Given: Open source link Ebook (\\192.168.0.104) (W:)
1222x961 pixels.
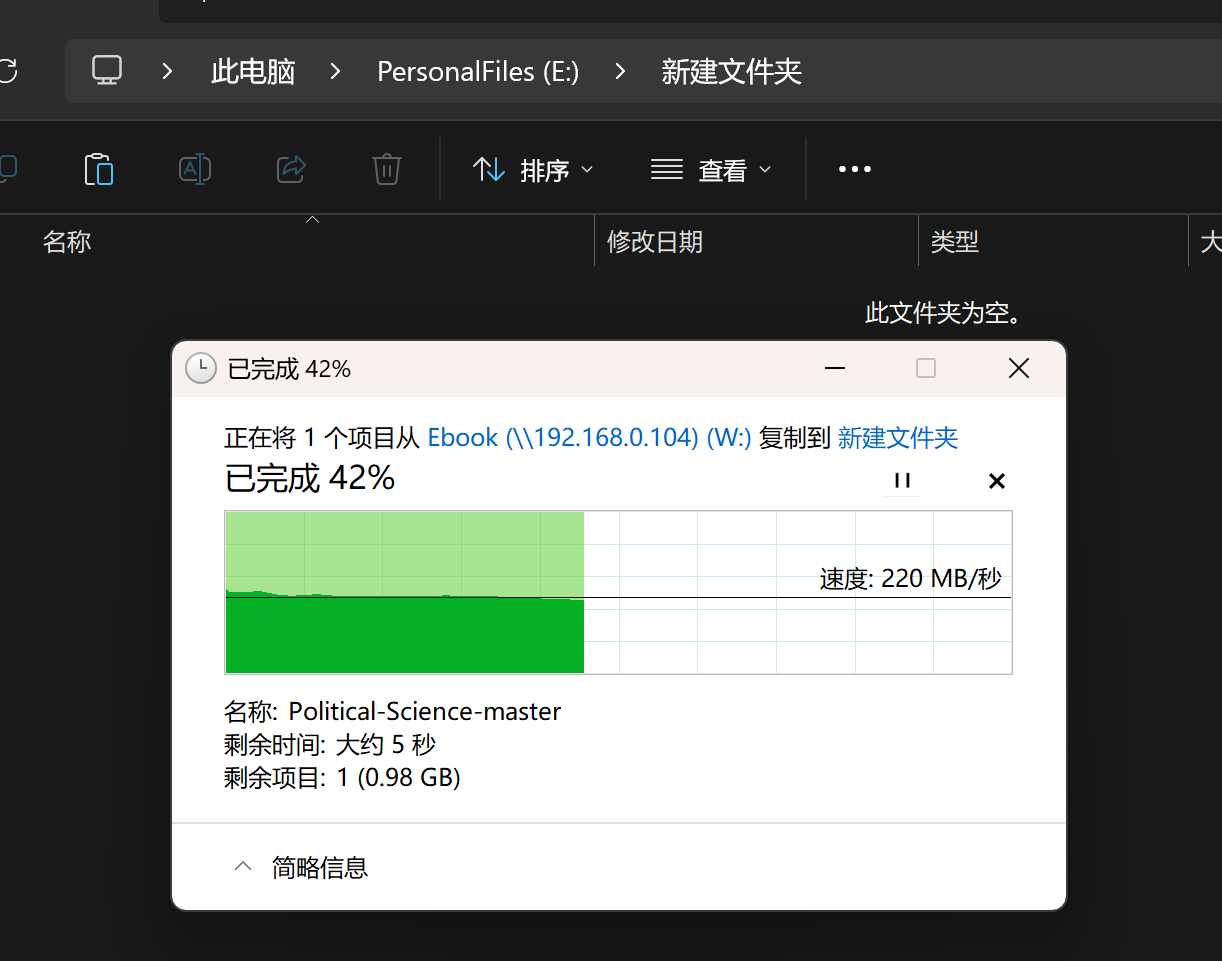Looking at the screenshot, I should pyautogui.click(x=589, y=438).
